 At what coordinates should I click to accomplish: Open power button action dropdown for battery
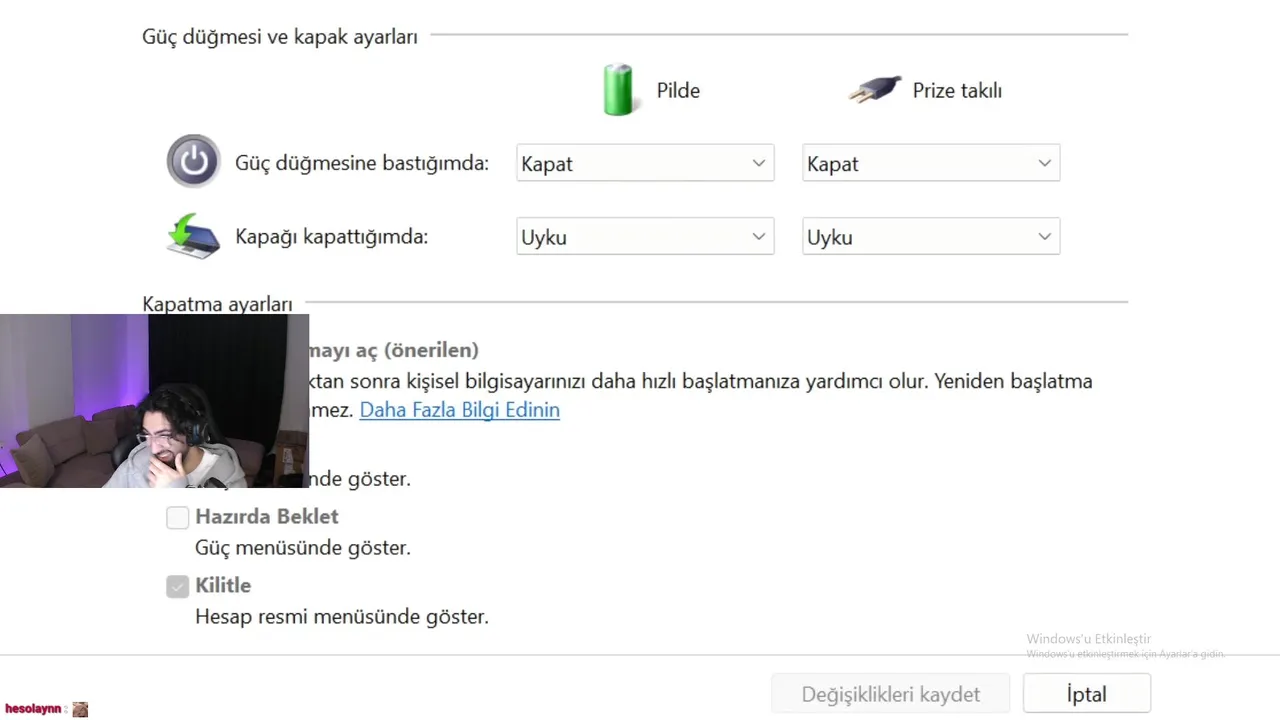click(x=645, y=163)
